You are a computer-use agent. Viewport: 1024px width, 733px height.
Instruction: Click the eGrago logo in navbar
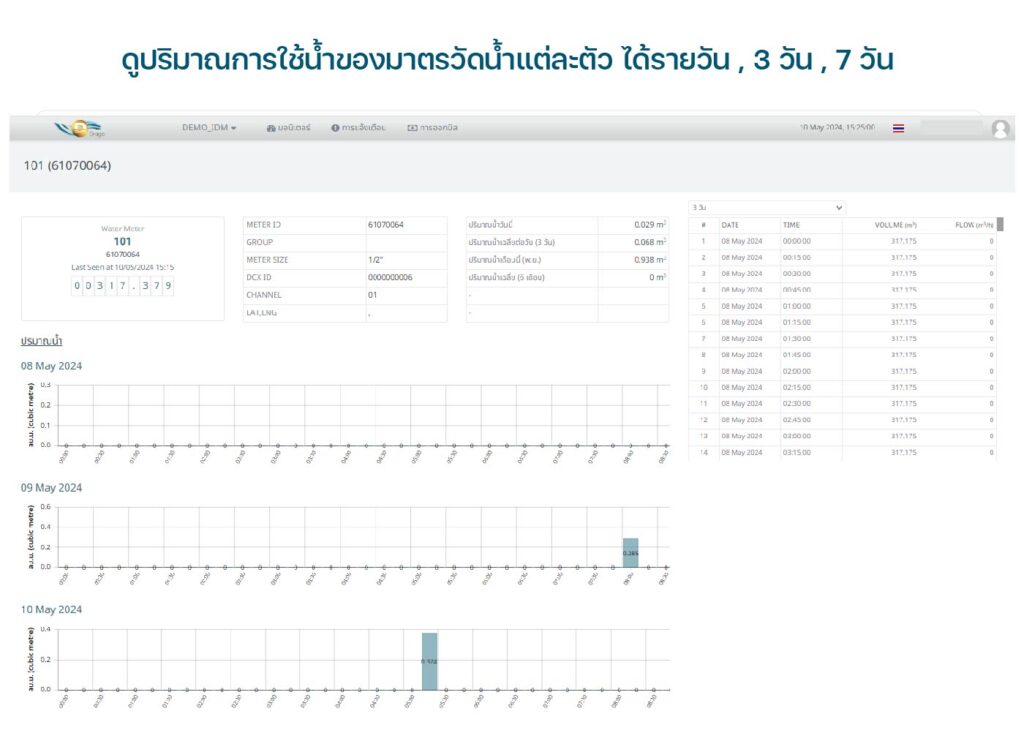82,128
